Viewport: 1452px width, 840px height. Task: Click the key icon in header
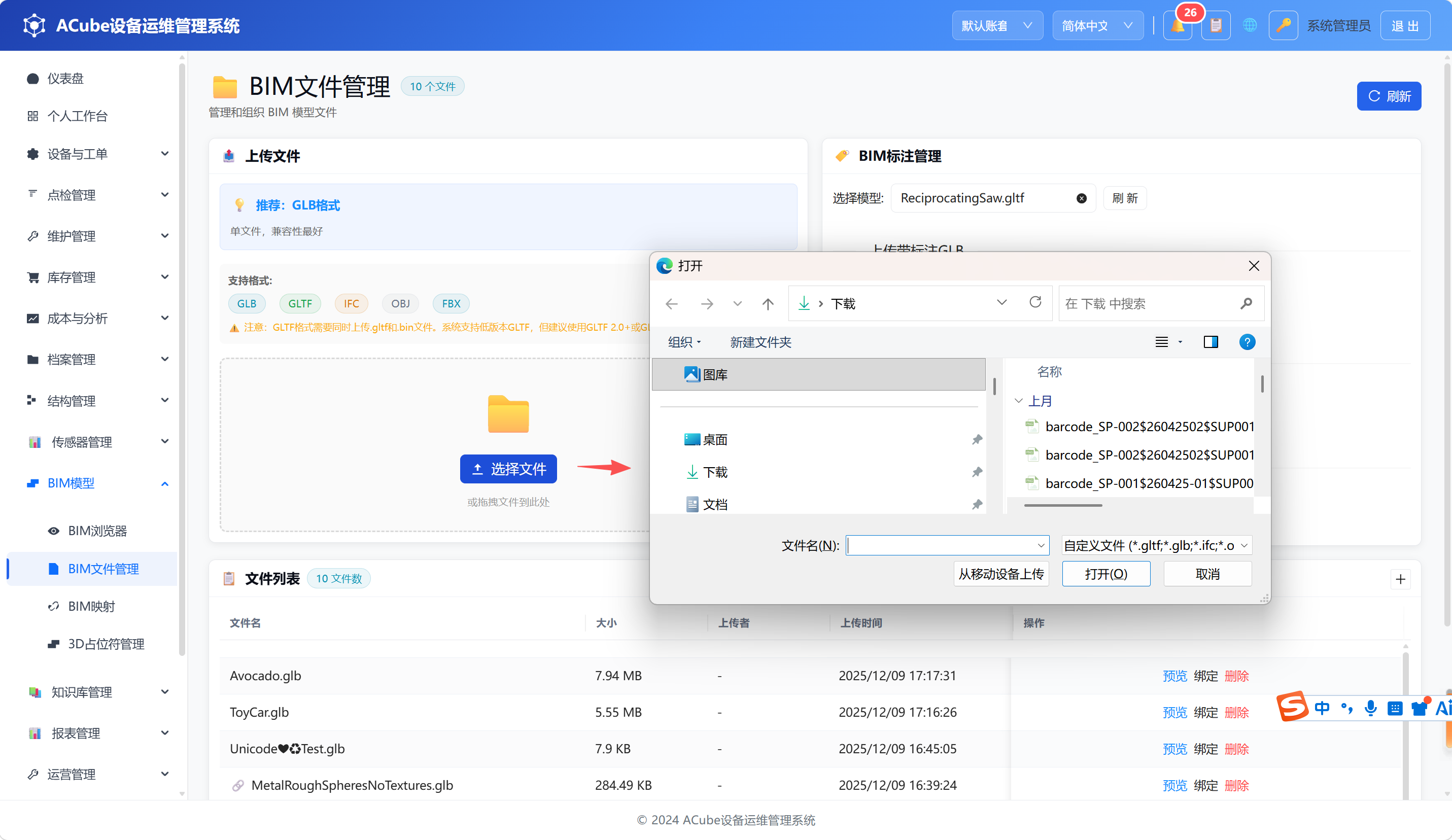[x=1283, y=26]
